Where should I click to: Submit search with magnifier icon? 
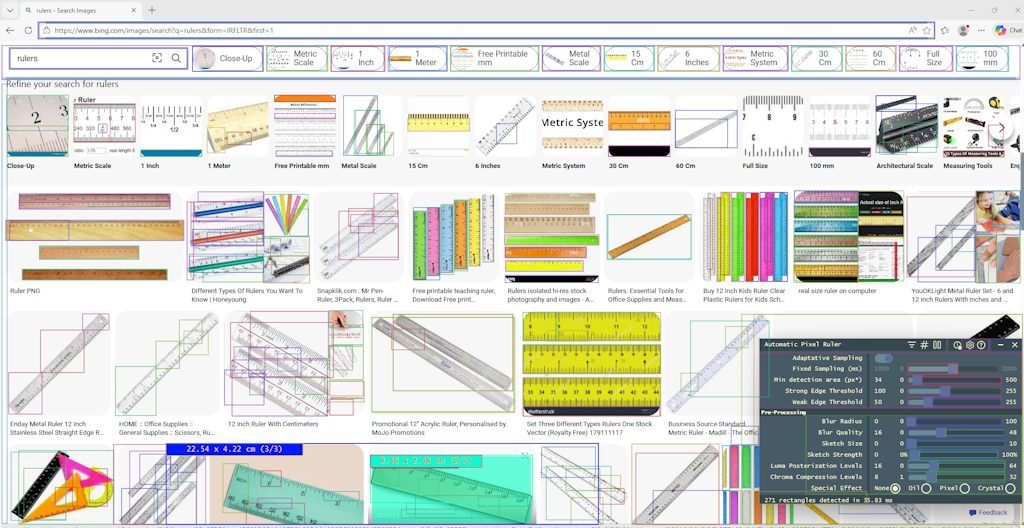point(176,58)
